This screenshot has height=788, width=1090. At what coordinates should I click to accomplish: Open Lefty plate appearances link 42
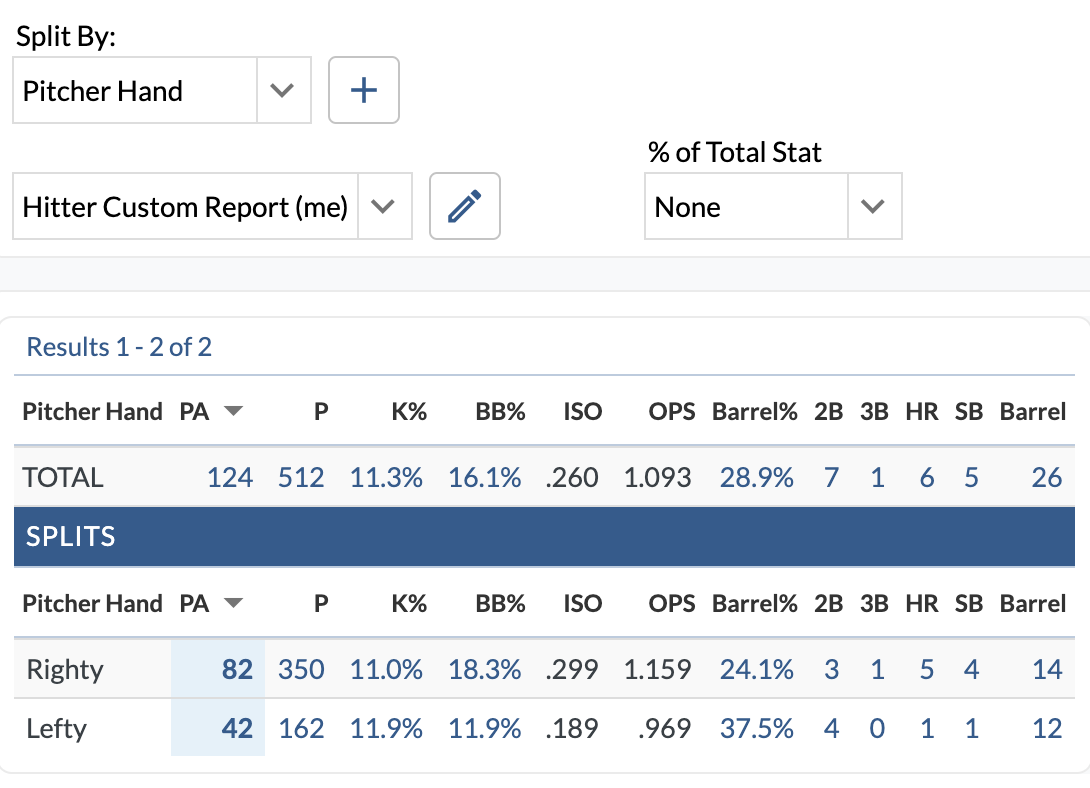(237, 728)
